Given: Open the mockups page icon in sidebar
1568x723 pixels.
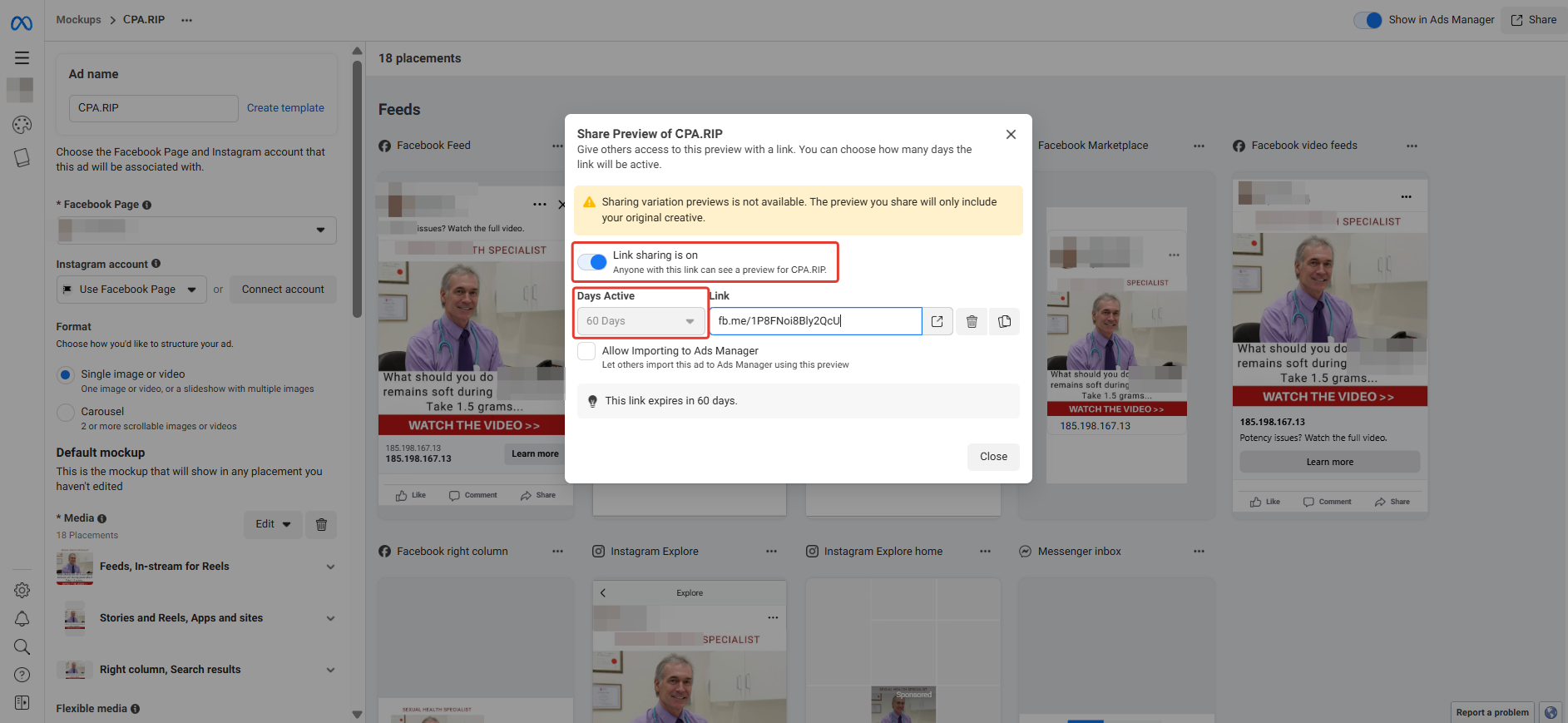Looking at the screenshot, I should 22,158.
